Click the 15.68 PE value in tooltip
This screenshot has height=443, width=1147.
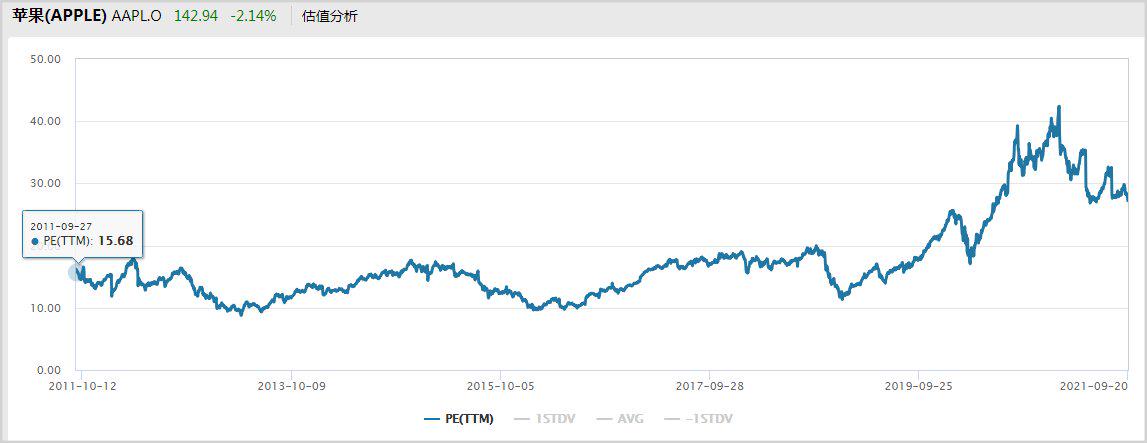[x=115, y=241]
